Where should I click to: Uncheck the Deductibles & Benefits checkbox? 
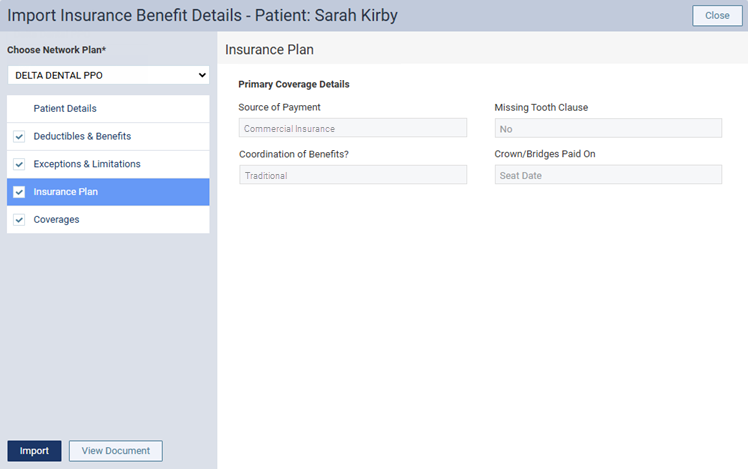tap(19, 136)
